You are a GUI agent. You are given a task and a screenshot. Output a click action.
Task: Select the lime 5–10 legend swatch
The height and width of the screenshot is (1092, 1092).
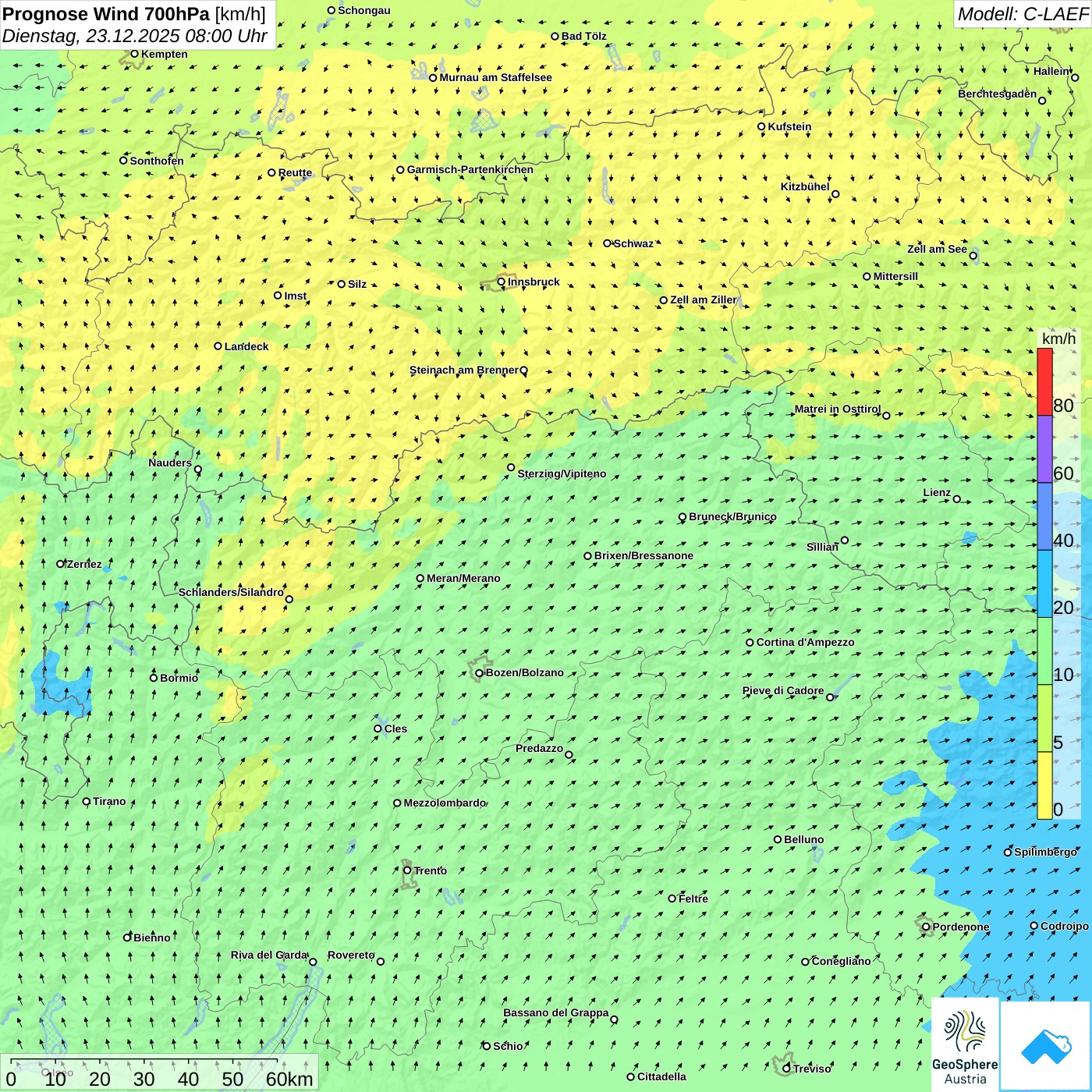1044,718
